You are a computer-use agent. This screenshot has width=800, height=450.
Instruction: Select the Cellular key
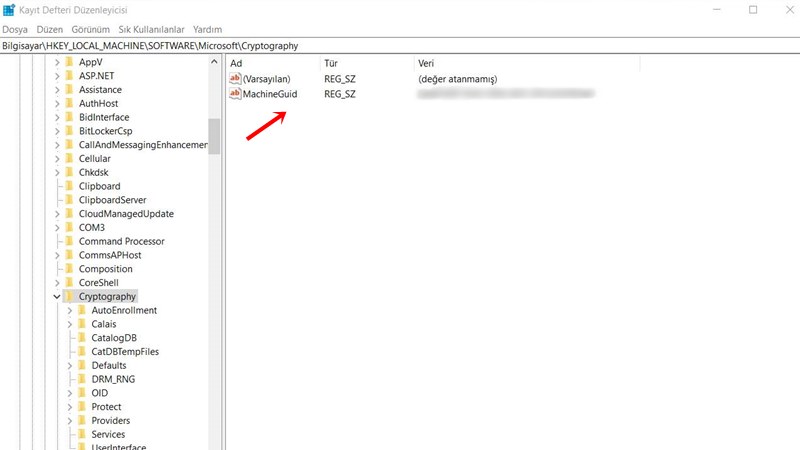(94, 159)
